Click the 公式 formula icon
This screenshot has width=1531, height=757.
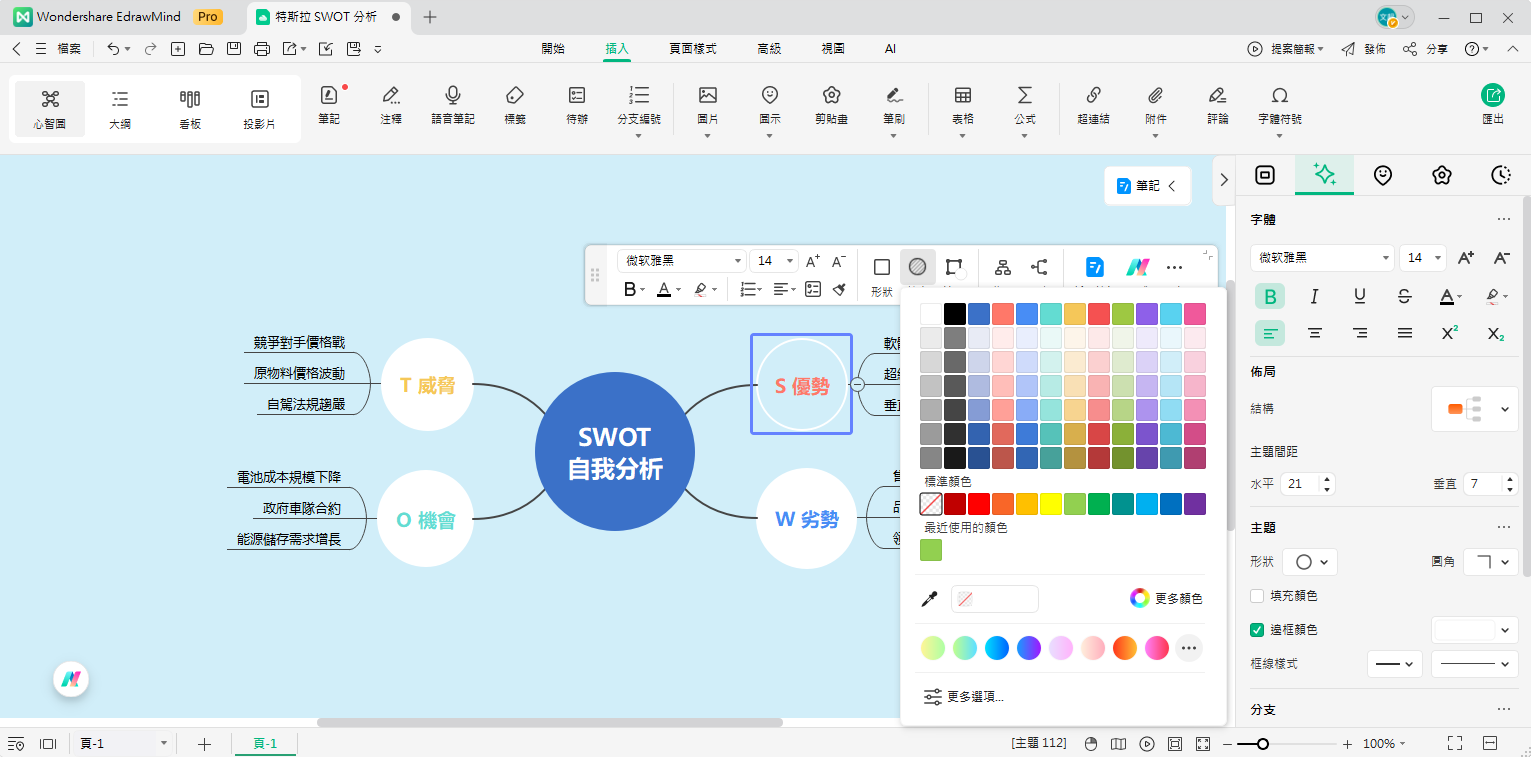pyautogui.click(x=1024, y=107)
